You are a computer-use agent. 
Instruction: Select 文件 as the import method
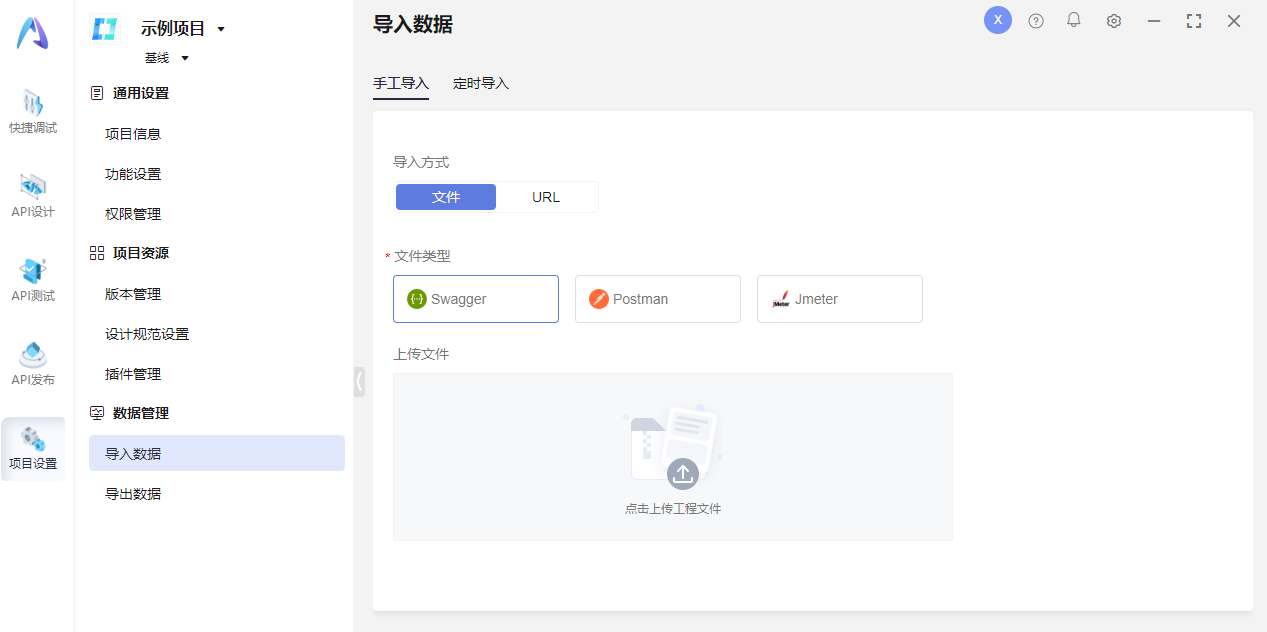[446, 197]
